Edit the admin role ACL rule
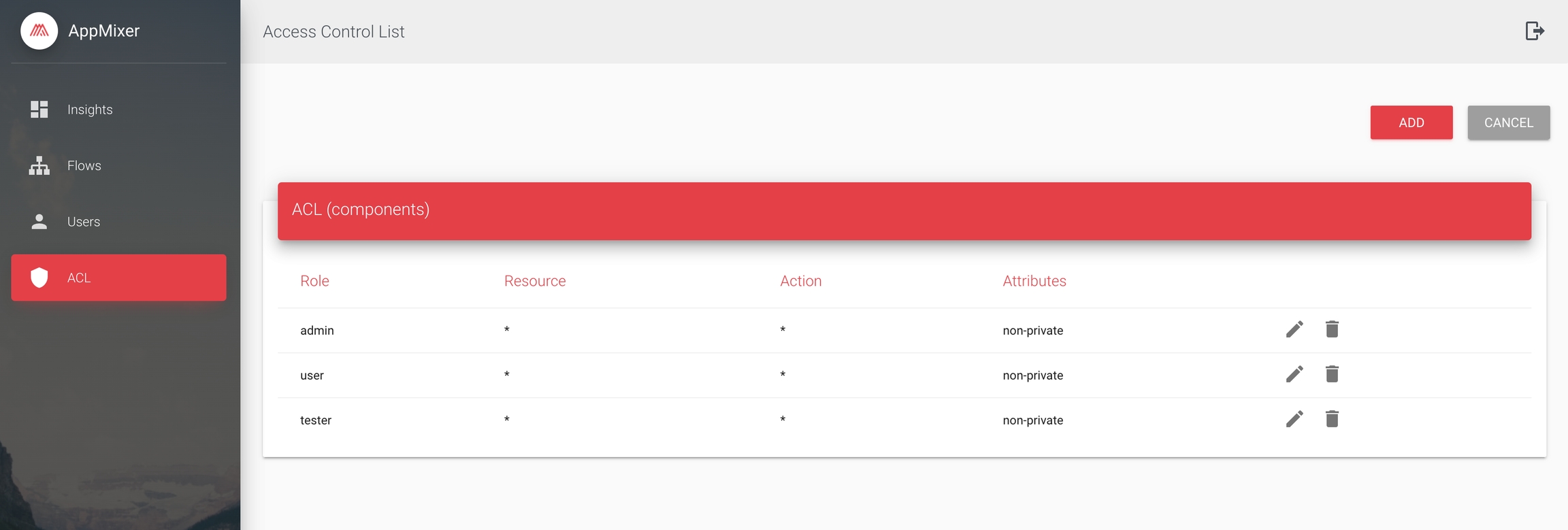Screen dimensions: 1568x530 pos(1294,329)
